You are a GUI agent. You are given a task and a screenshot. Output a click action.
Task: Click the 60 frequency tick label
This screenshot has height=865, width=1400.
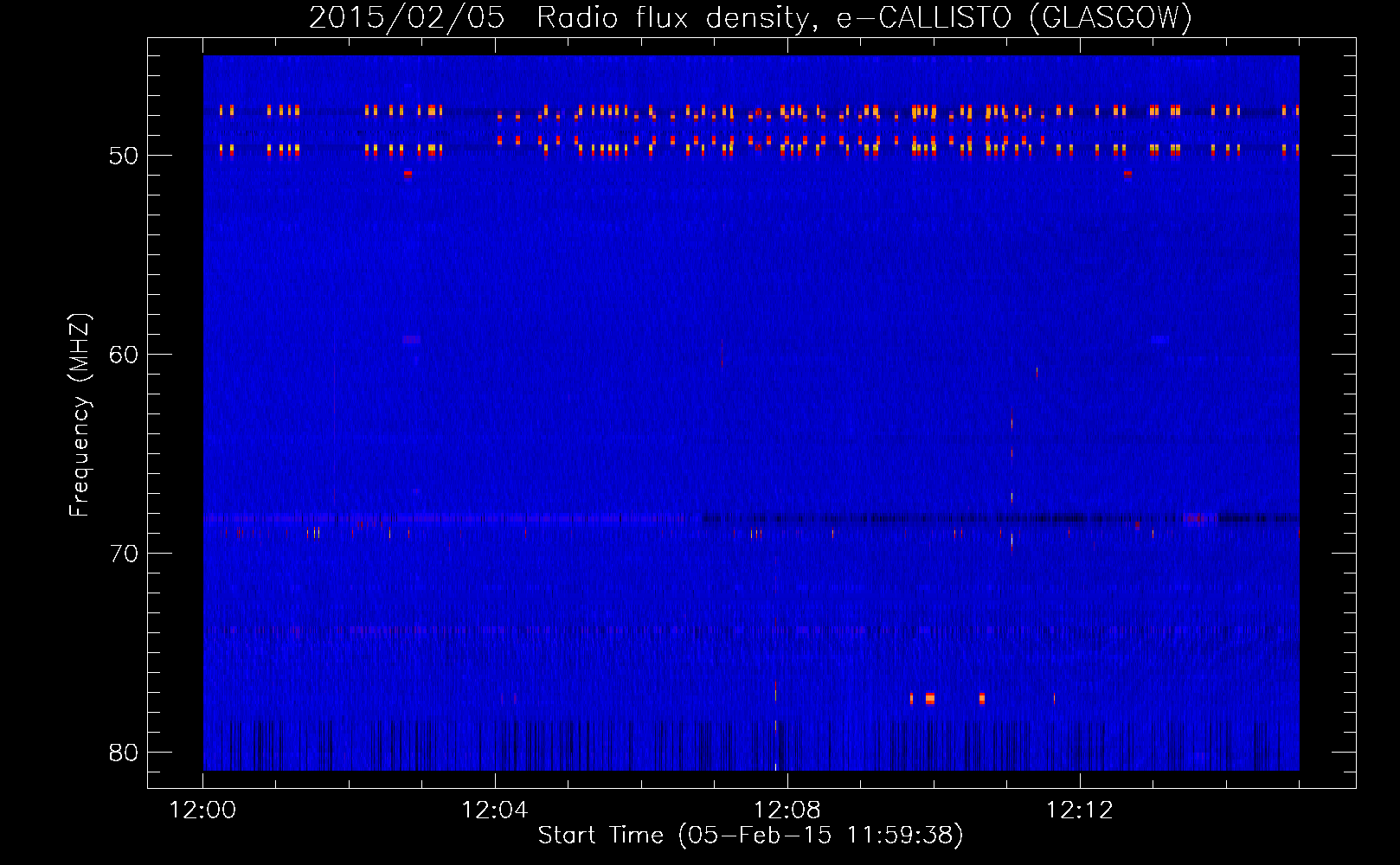coord(124,355)
